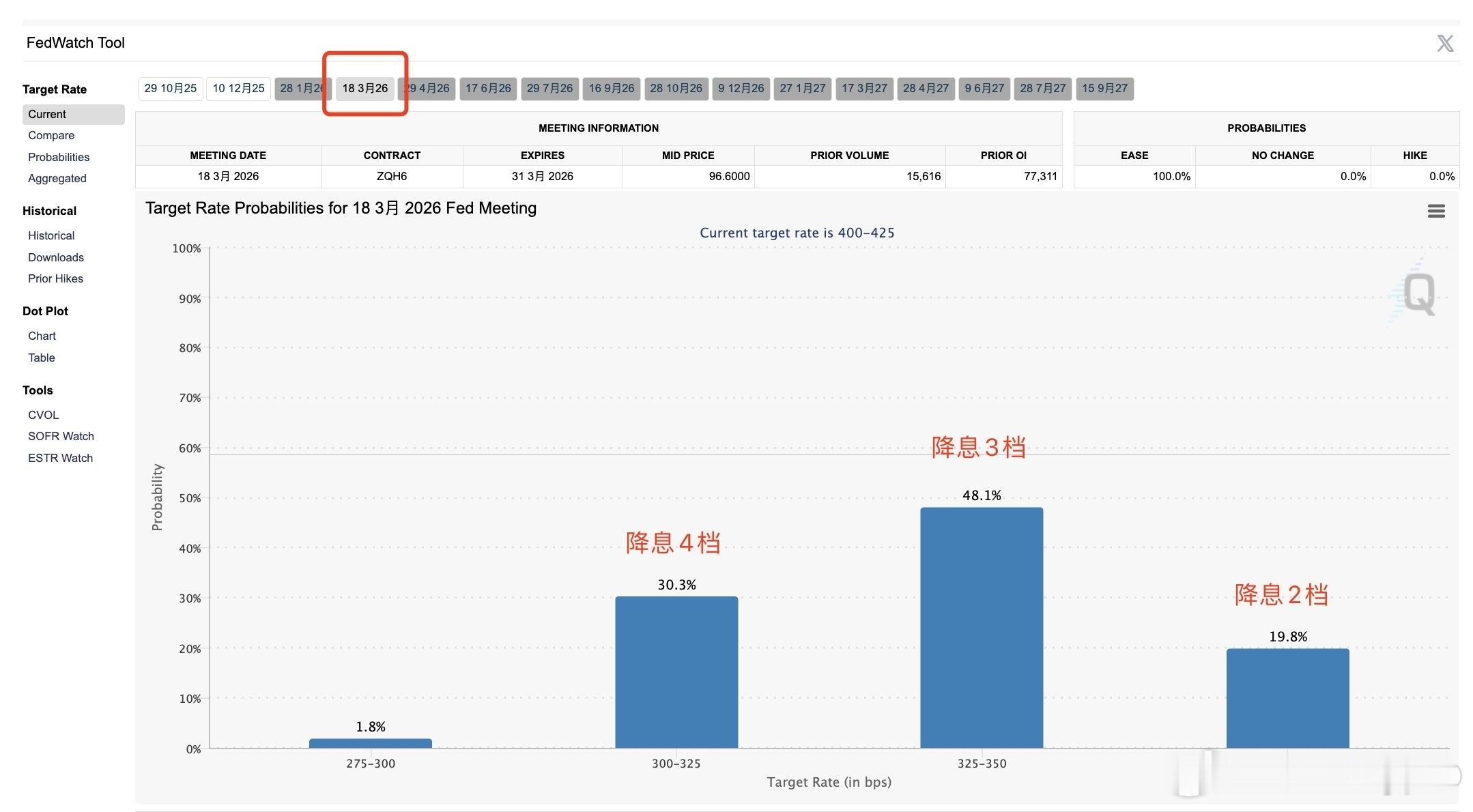
Task: Select the 10 12月25 meeting tab
Action: click(x=238, y=88)
